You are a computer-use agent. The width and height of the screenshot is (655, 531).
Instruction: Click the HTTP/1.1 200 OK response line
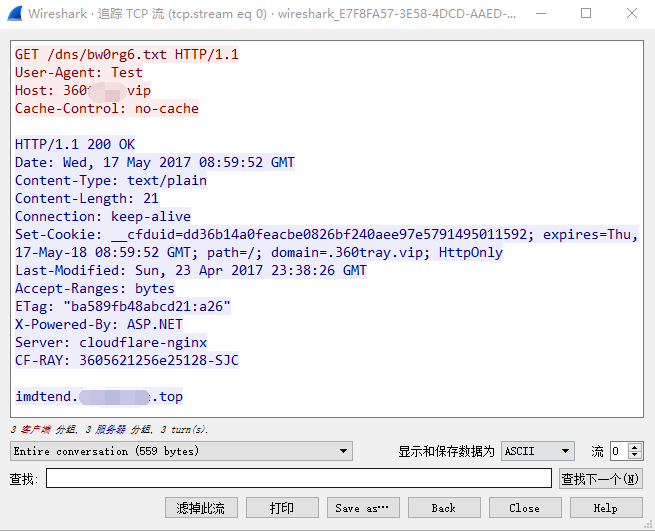pyautogui.click(x=75, y=144)
